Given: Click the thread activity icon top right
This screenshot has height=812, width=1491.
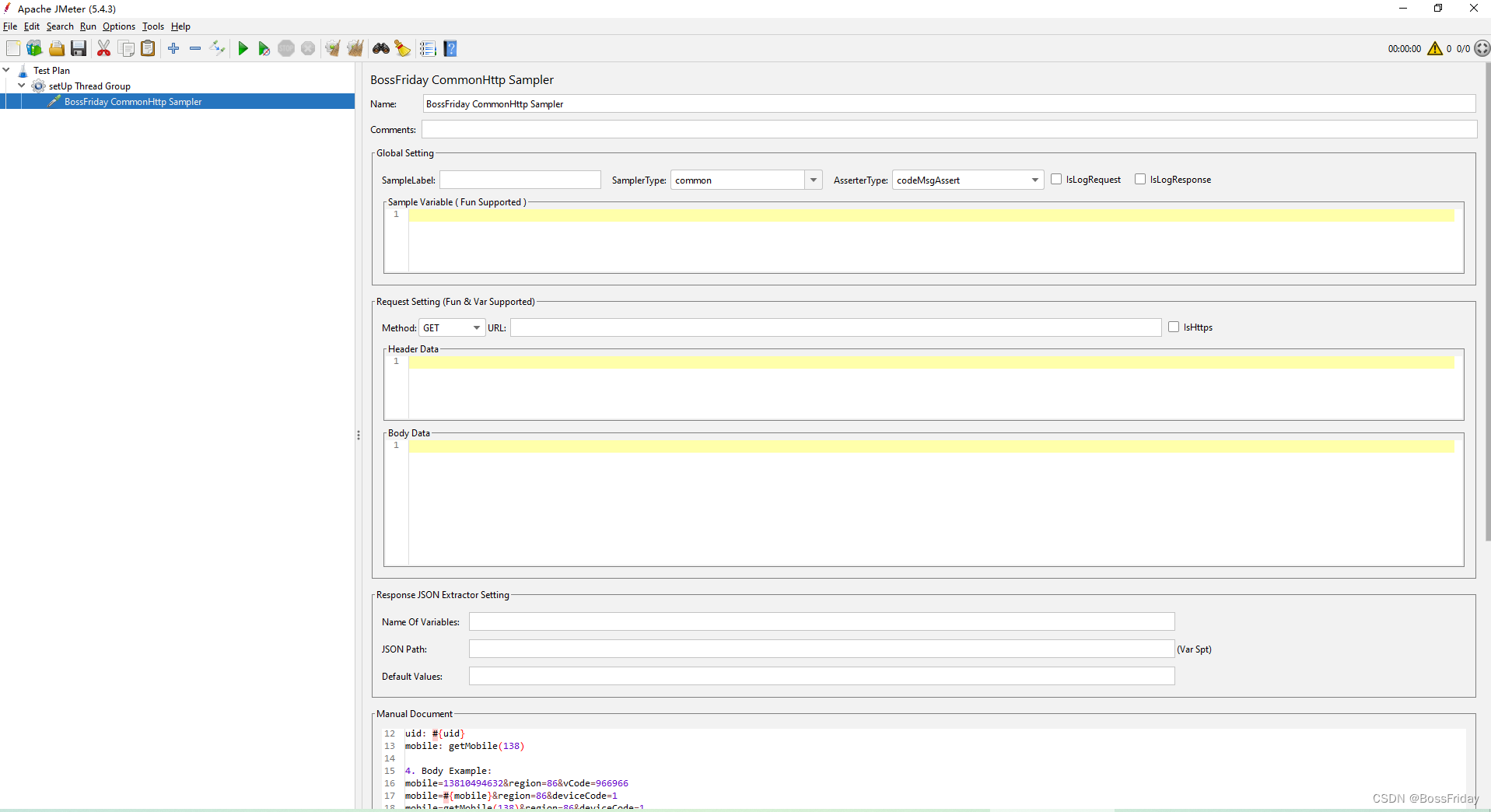Looking at the screenshot, I should coord(1482,48).
